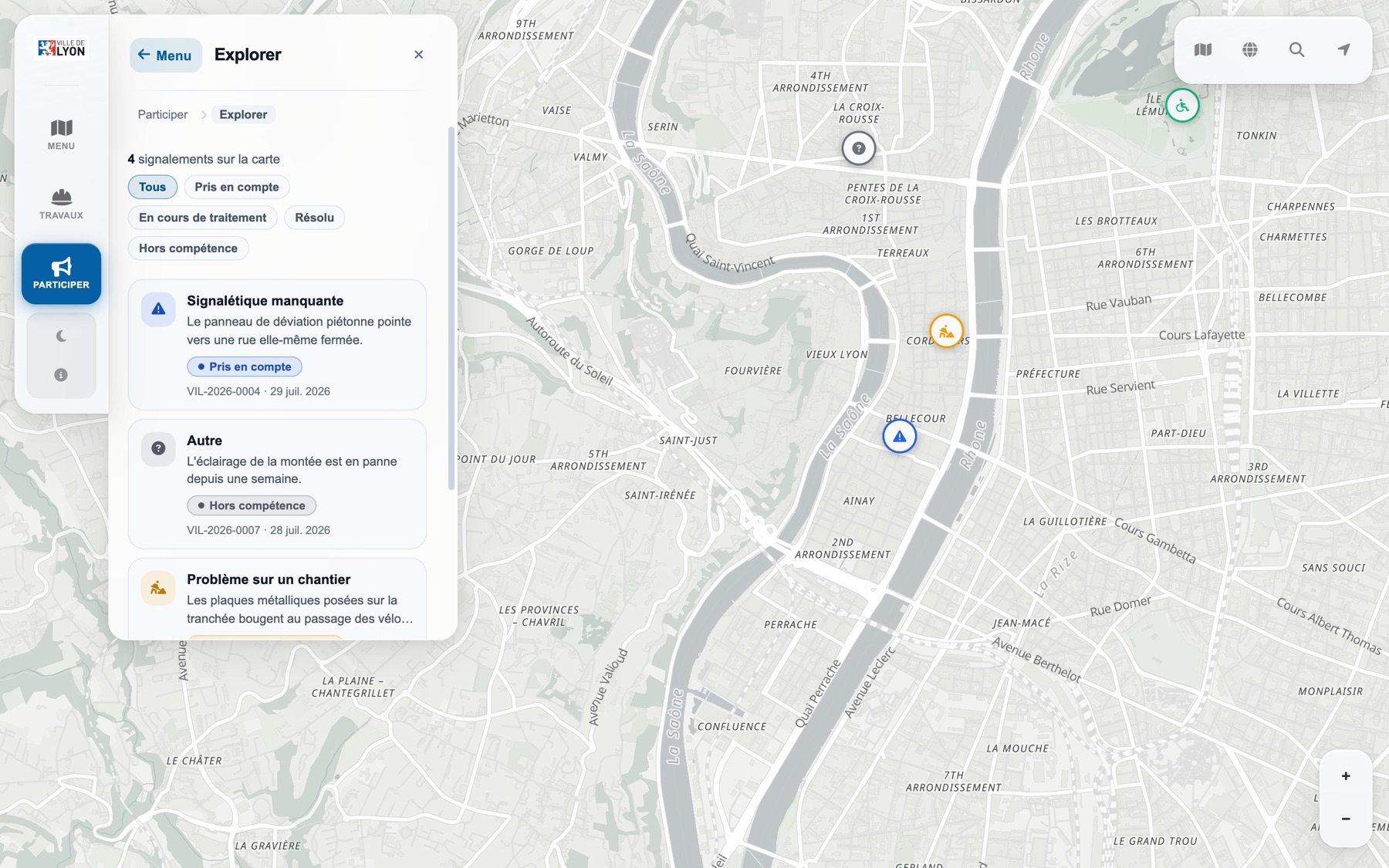
Task: Close the Explorer panel
Action: (418, 54)
